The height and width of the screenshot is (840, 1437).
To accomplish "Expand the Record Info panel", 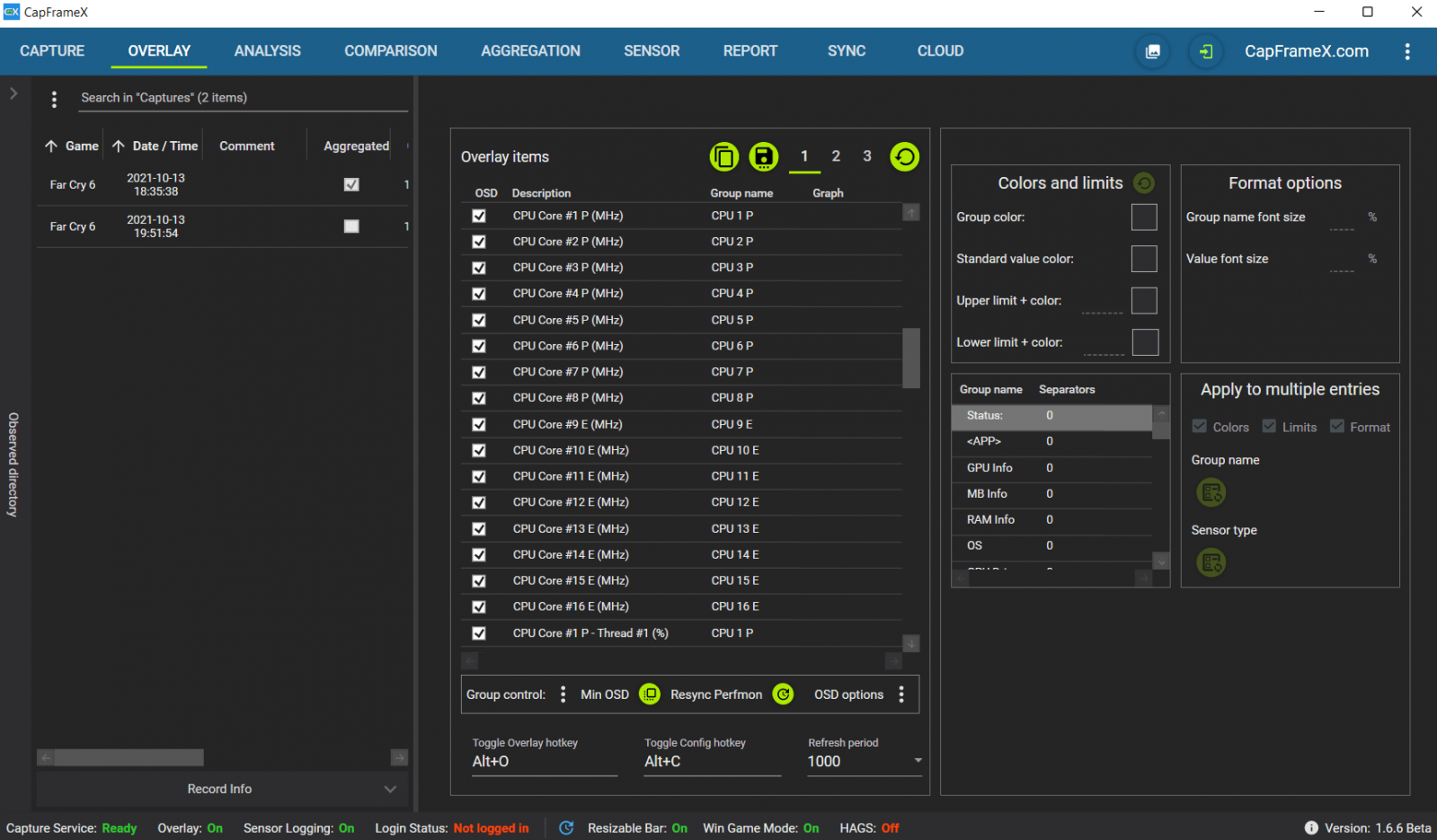I will (x=390, y=789).
